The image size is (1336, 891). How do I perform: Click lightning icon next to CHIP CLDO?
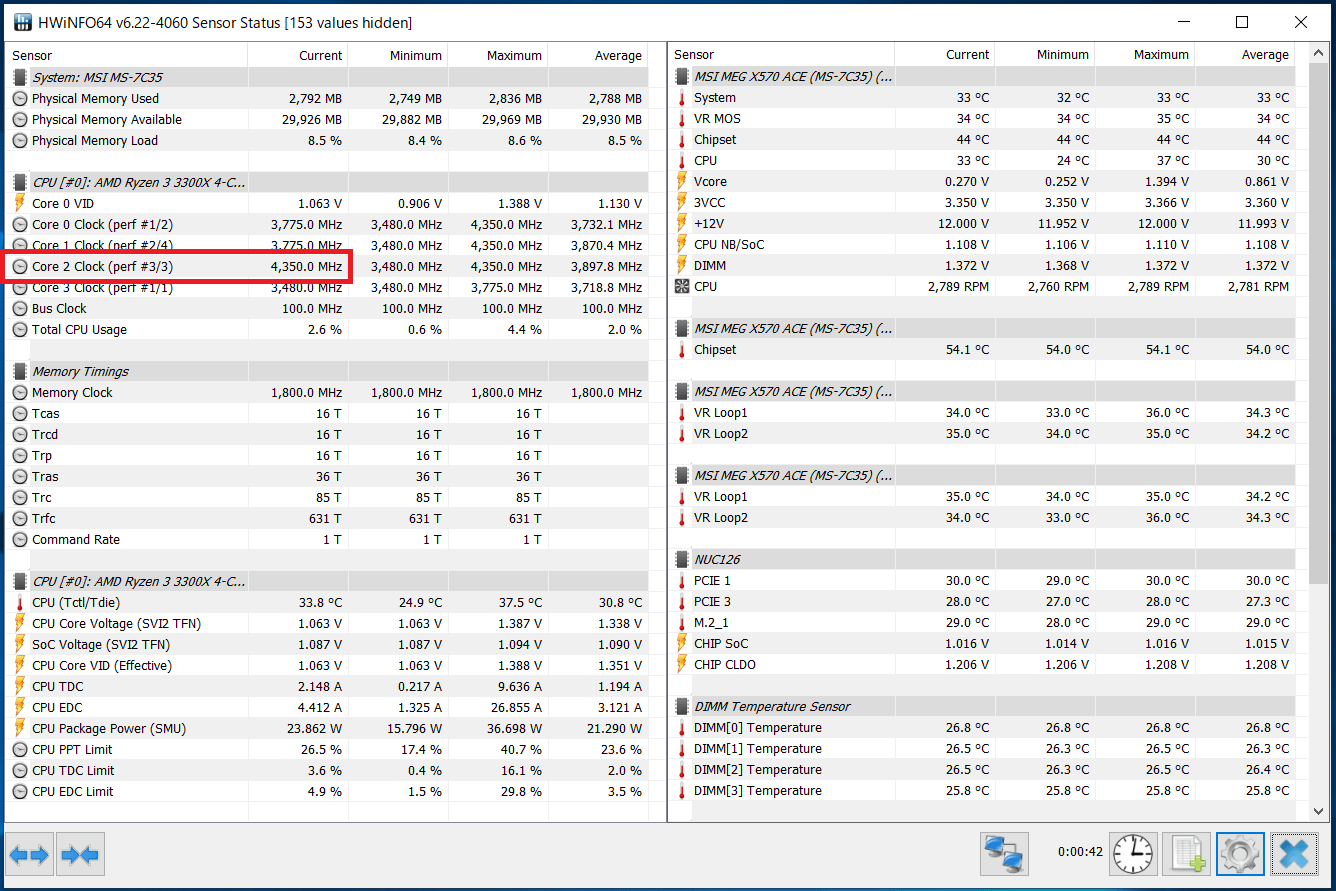[x=682, y=665]
